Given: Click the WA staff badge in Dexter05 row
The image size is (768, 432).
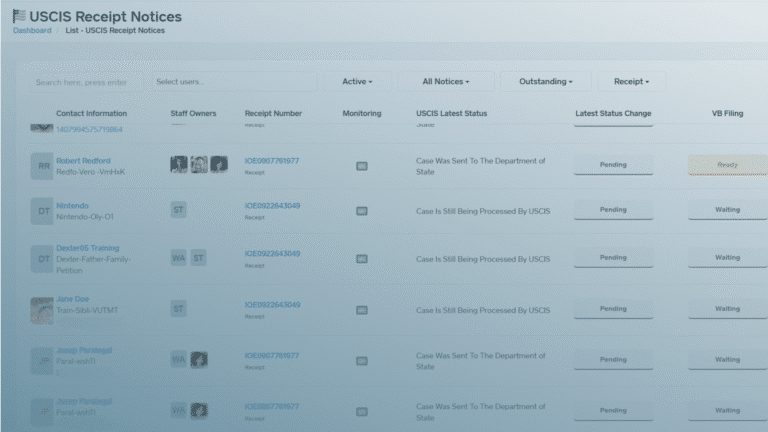Looking at the screenshot, I should [179, 259].
